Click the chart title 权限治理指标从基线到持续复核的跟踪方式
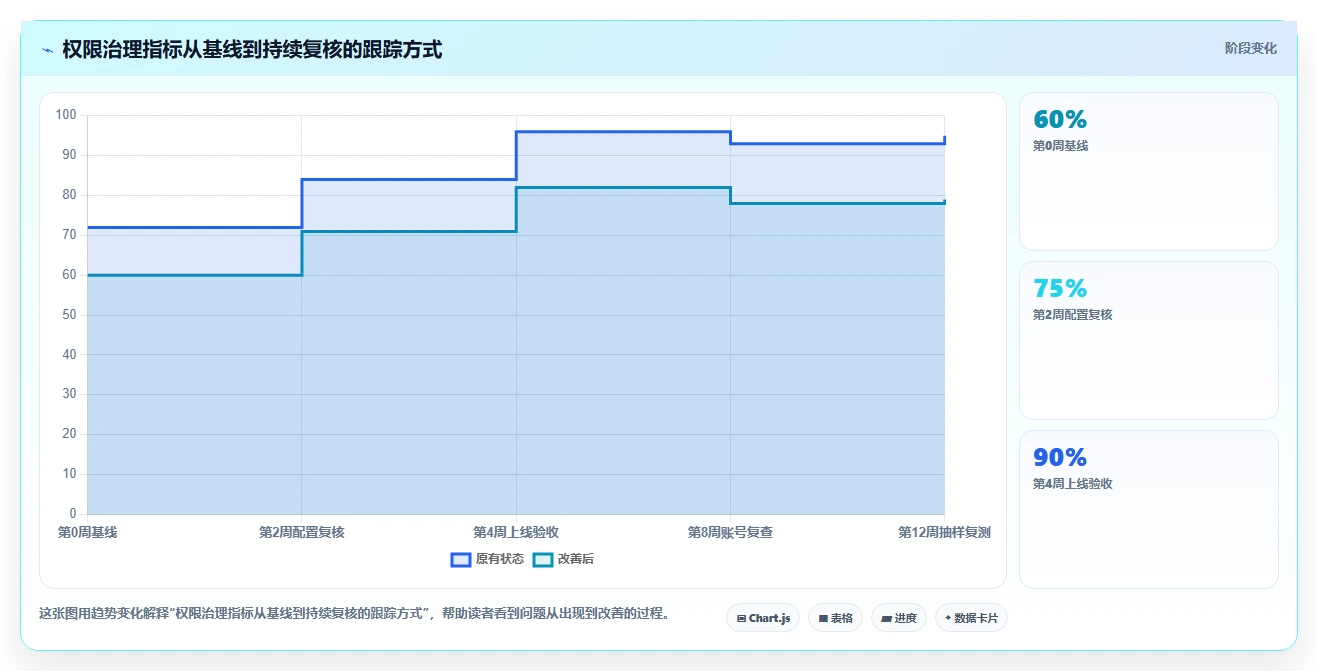 pos(252,49)
